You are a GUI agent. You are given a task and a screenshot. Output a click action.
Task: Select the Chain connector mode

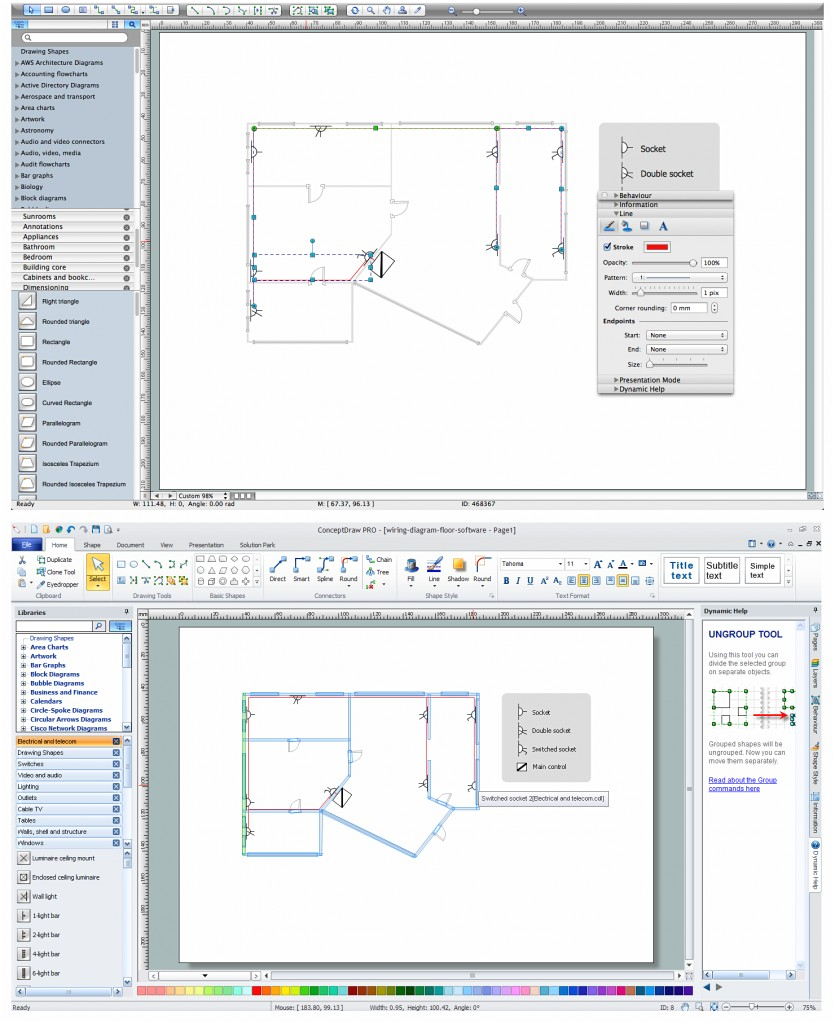click(376, 560)
